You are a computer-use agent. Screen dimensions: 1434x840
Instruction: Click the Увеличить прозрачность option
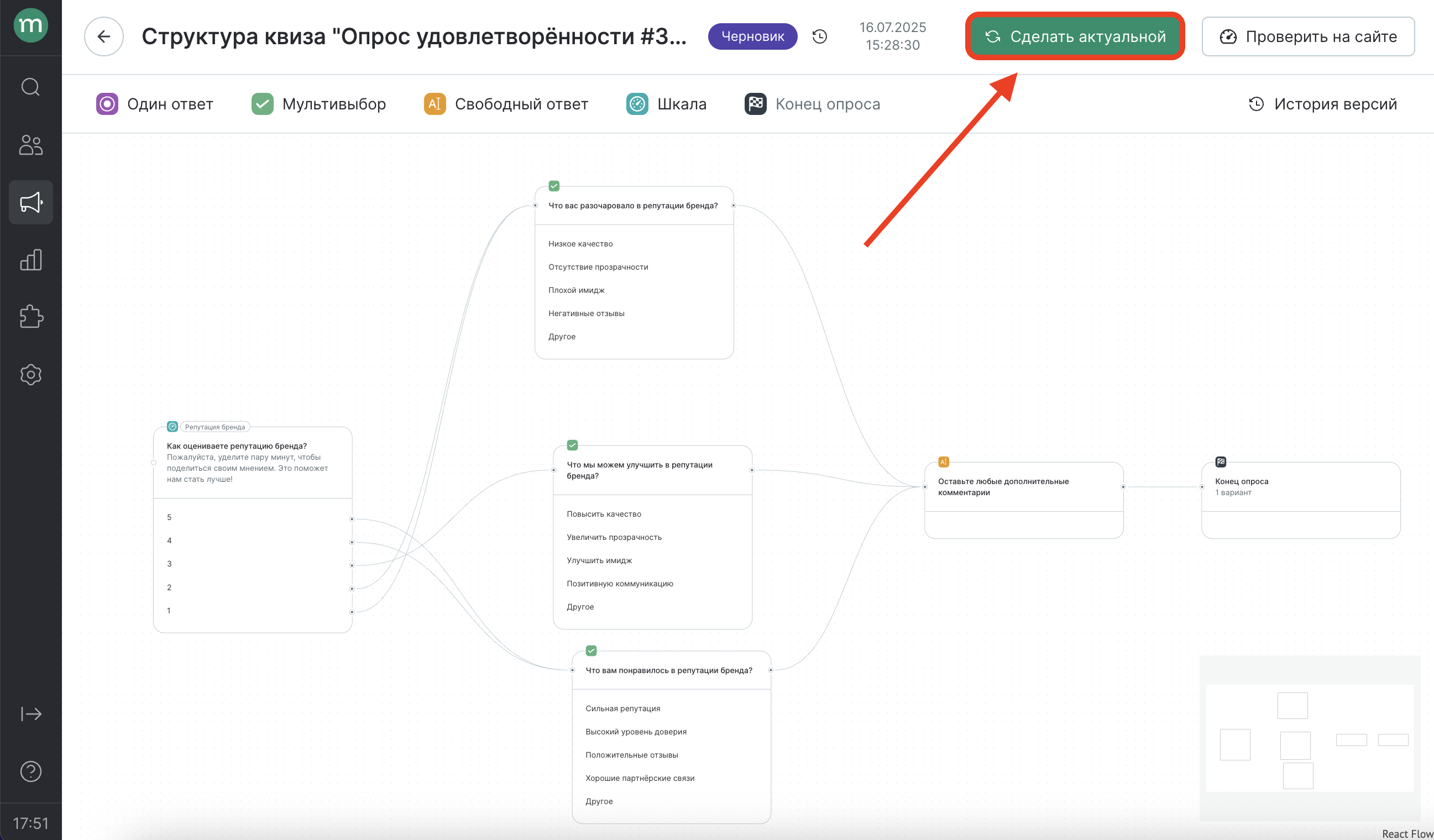coord(614,537)
